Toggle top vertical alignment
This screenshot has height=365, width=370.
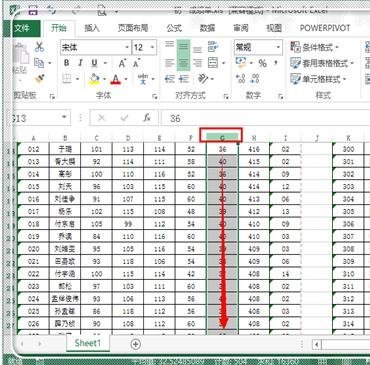point(170,45)
